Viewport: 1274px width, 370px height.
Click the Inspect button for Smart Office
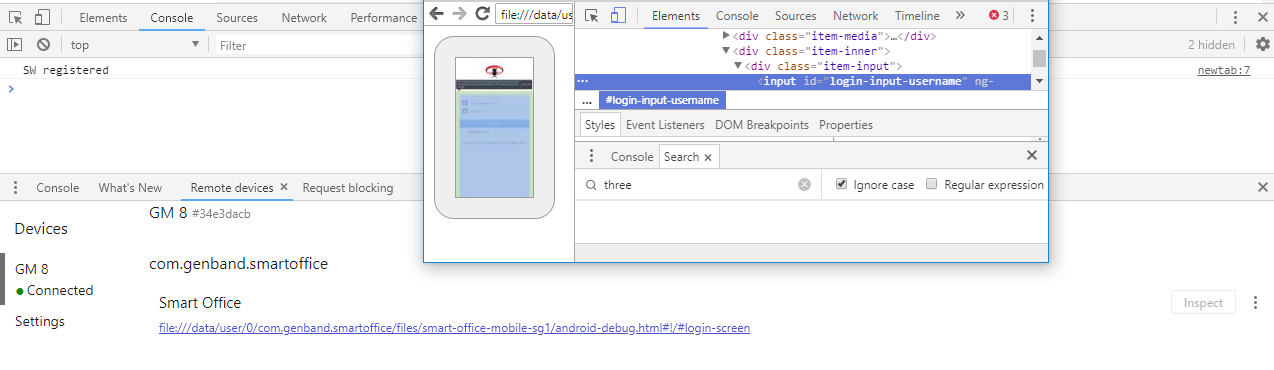(x=1204, y=303)
